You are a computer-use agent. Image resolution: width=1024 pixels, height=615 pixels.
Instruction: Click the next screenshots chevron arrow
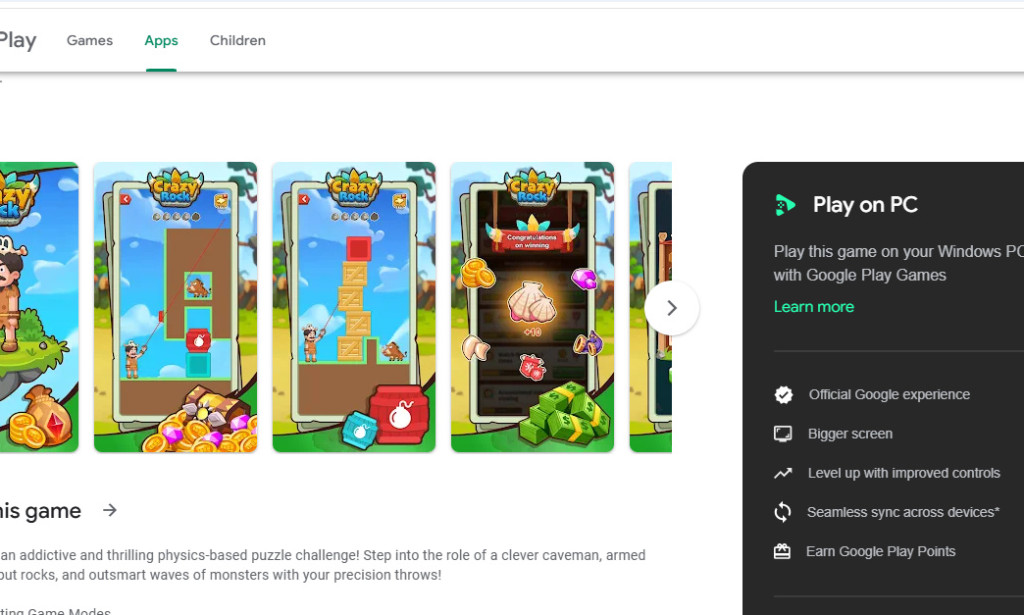[671, 308]
